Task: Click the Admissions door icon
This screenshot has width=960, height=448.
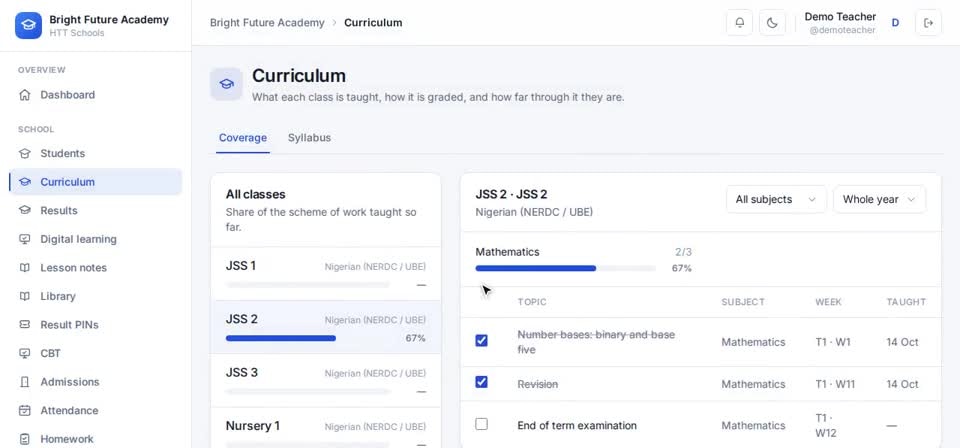Action: click(x=24, y=382)
